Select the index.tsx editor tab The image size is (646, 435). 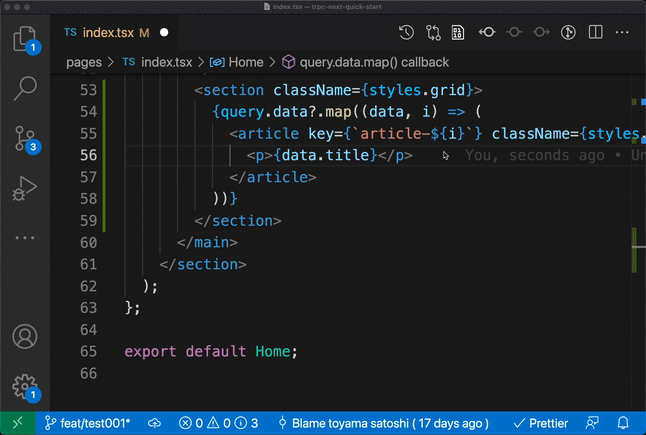pyautogui.click(x=107, y=32)
